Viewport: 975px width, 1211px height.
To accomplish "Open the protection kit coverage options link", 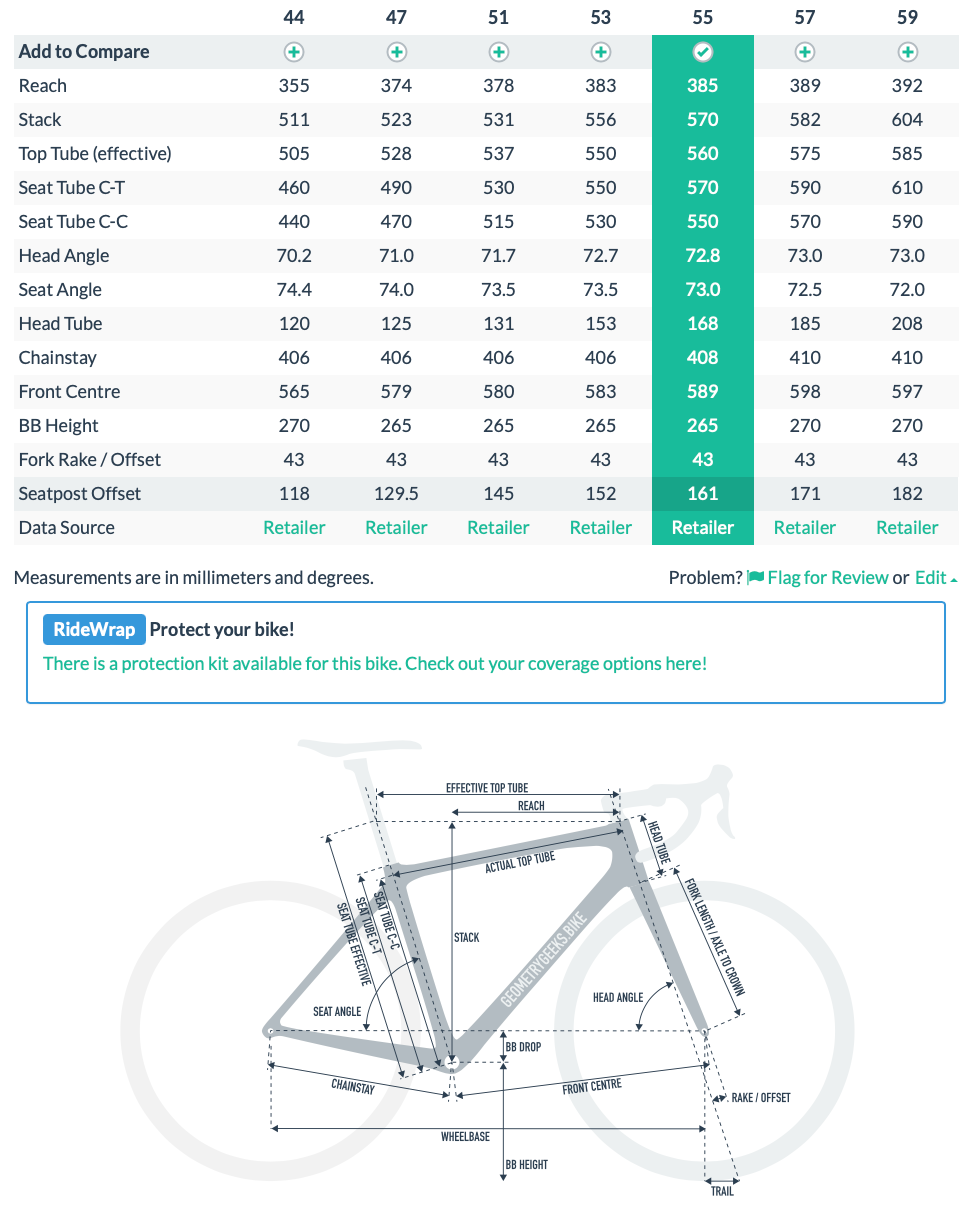I will coord(375,663).
